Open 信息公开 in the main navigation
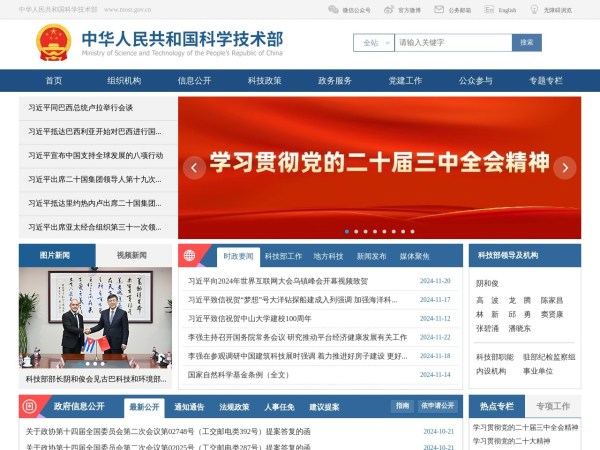This screenshot has width=600, height=450. click(x=194, y=80)
